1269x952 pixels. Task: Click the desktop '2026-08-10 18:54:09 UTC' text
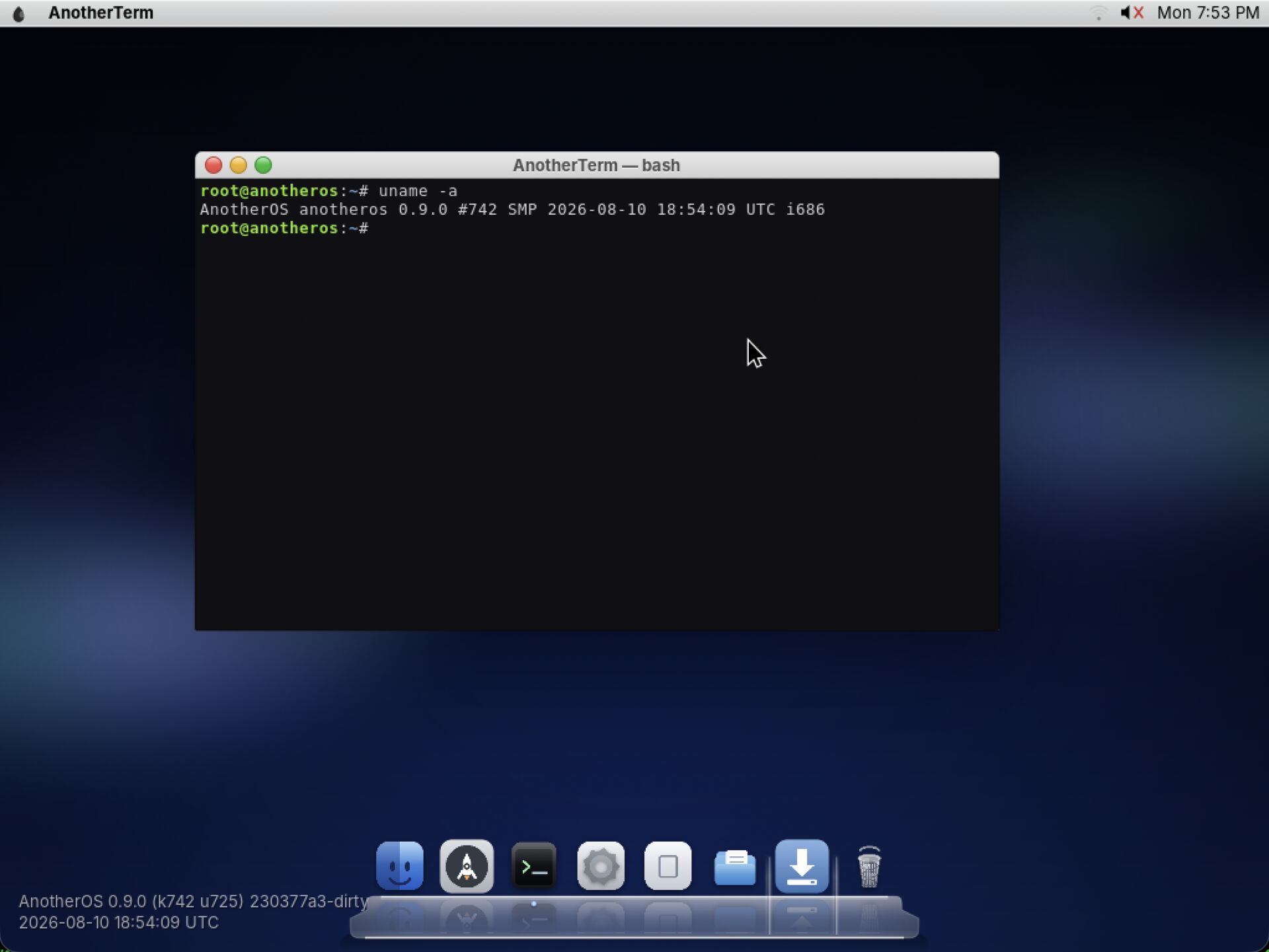pos(118,922)
